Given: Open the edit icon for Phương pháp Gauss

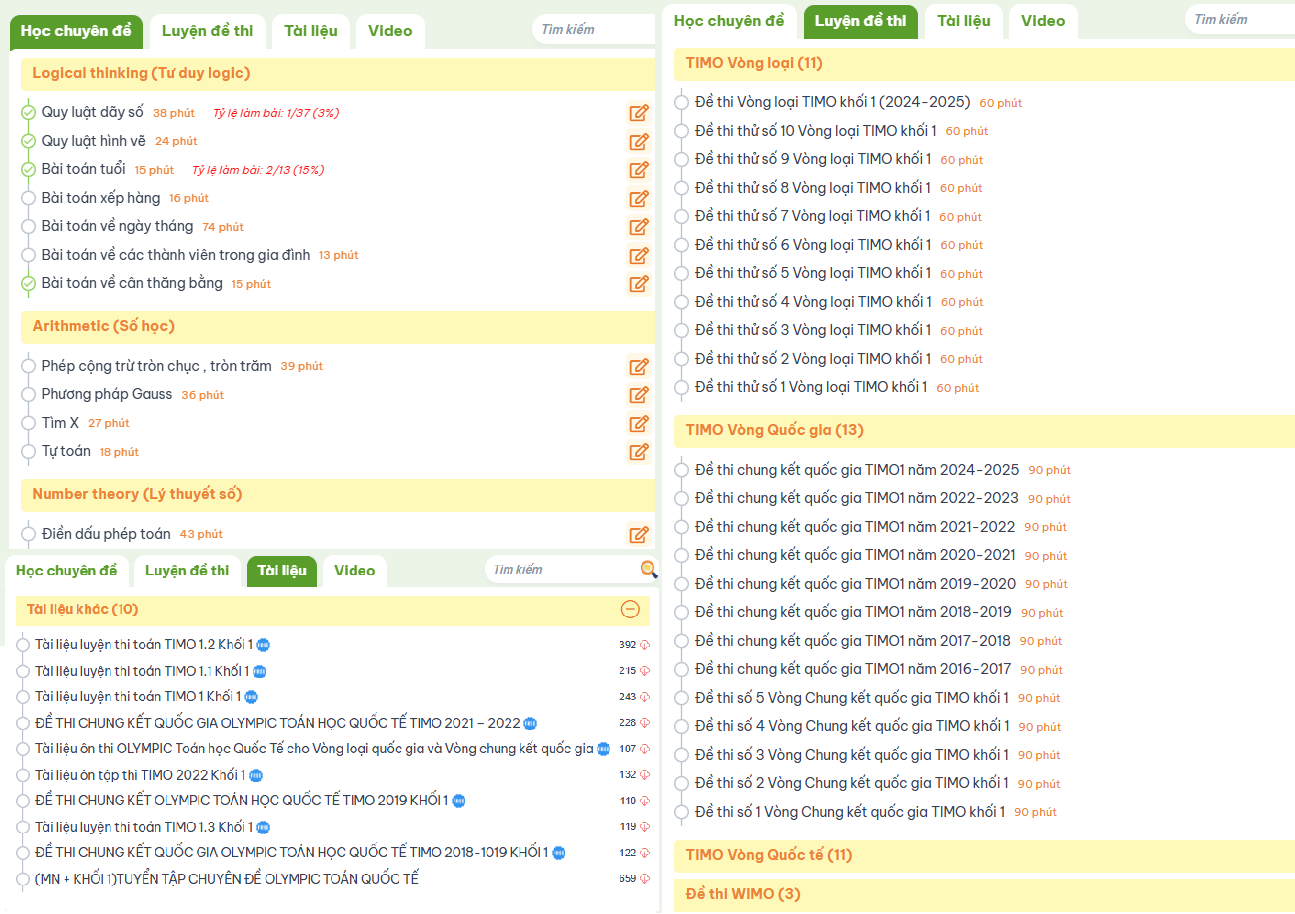Looking at the screenshot, I should click(639, 395).
